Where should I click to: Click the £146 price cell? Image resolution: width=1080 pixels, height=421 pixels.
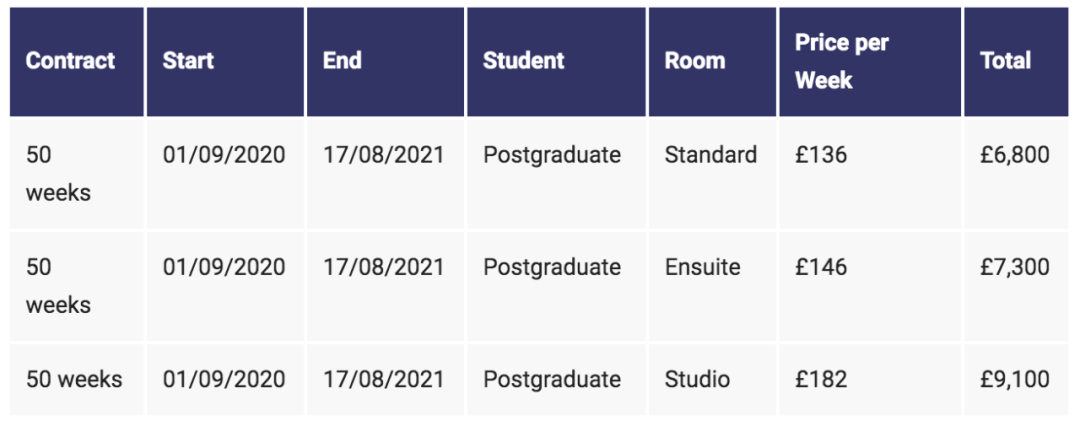[x=821, y=267]
